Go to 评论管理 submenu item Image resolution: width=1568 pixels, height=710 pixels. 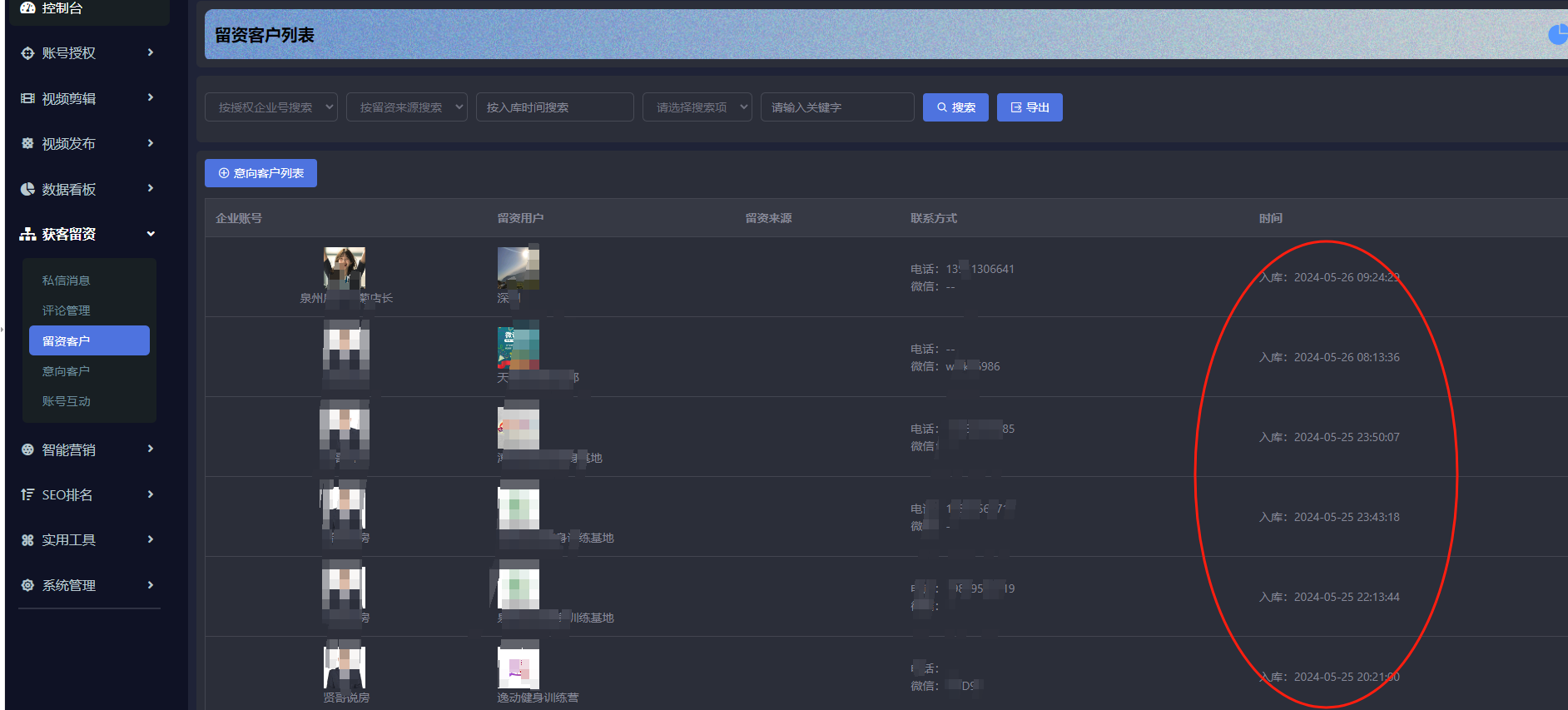tap(67, 310)
